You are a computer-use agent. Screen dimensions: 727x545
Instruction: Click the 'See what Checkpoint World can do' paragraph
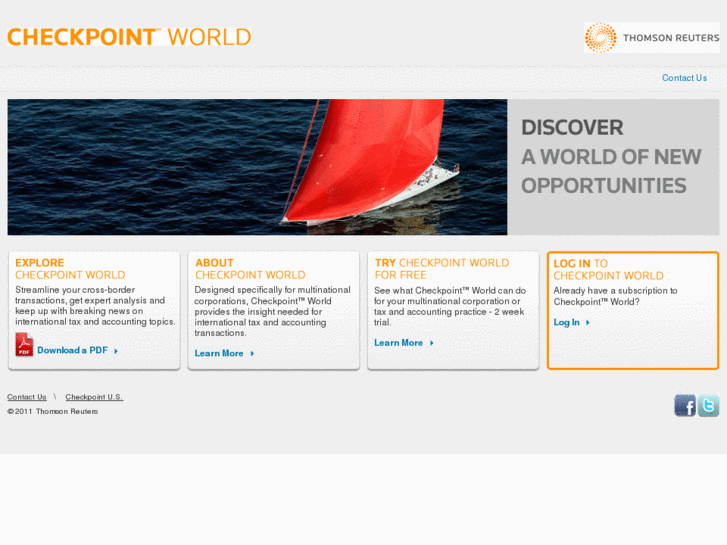(x=450, y=307)
